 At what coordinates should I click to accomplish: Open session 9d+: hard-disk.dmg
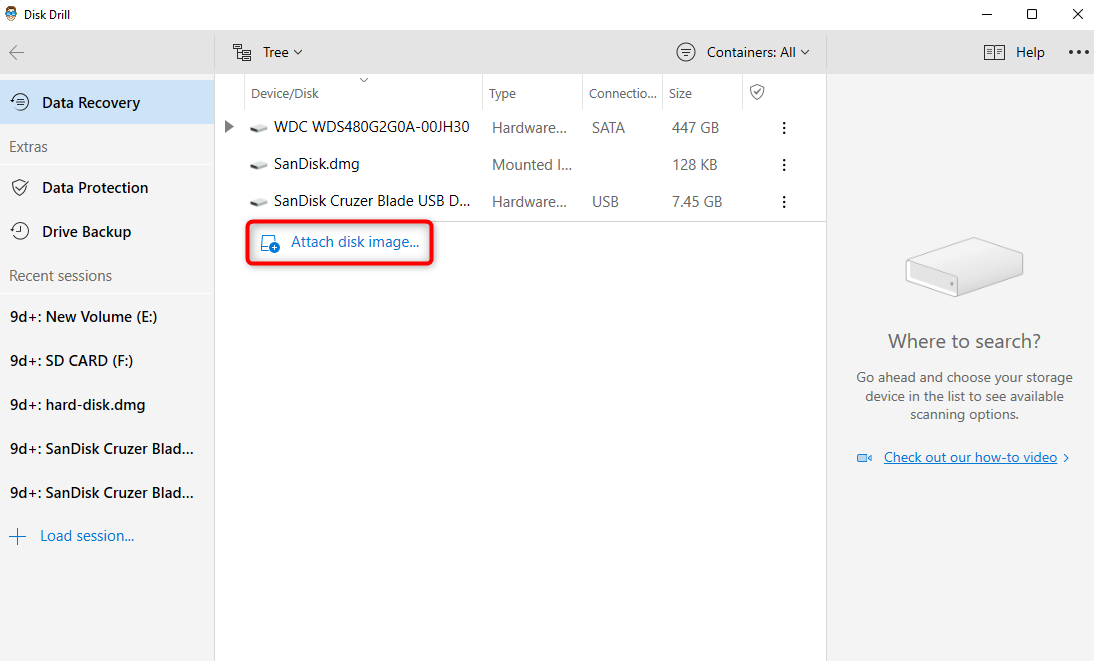[x=77, y=405]
